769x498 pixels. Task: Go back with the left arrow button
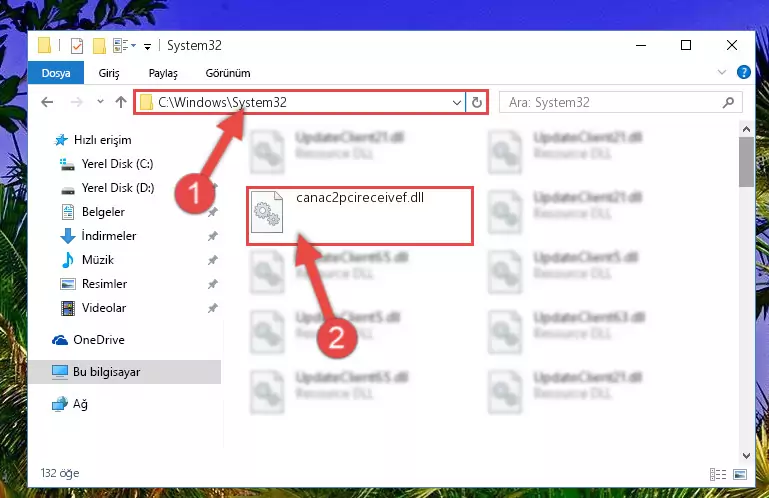[x=47, y=102]
